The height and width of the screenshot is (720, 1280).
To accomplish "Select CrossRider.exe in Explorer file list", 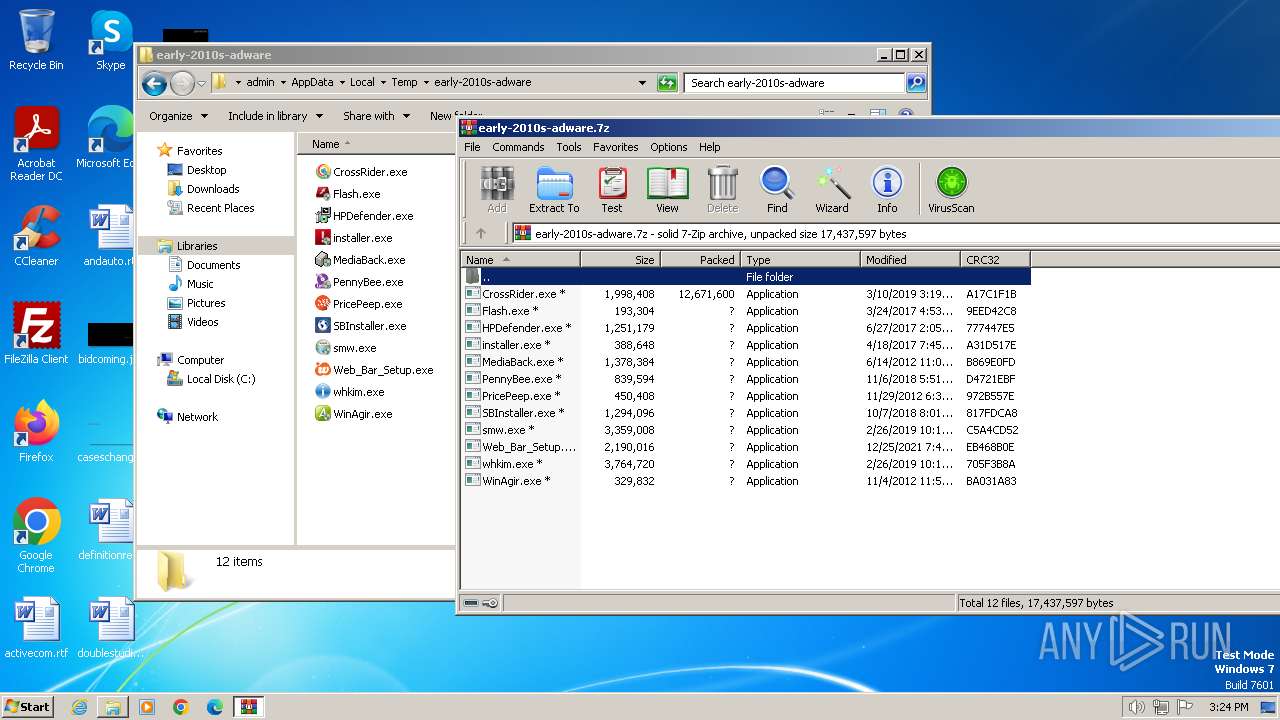I will tap(361, 172).
